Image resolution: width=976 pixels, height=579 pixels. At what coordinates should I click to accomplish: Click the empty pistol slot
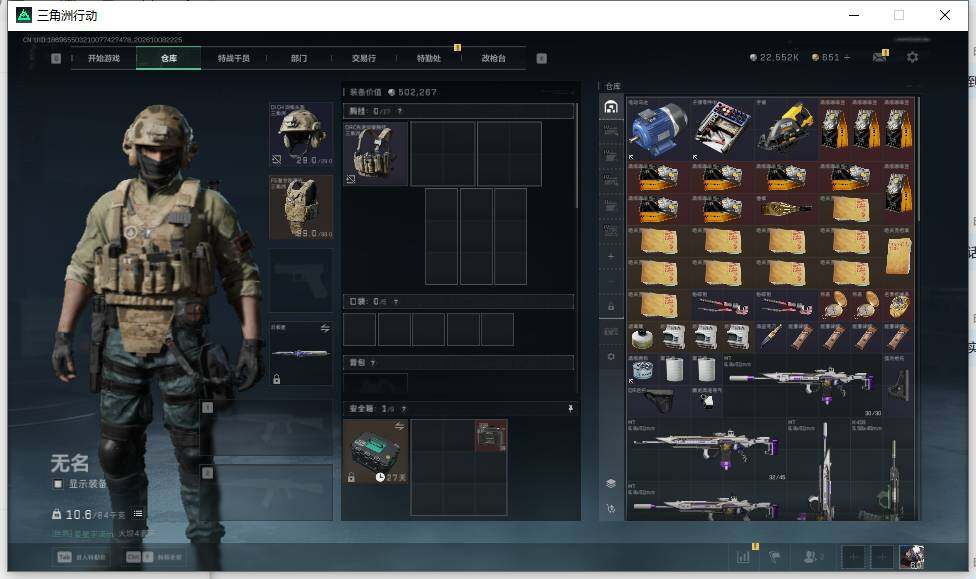coord(301,281)
